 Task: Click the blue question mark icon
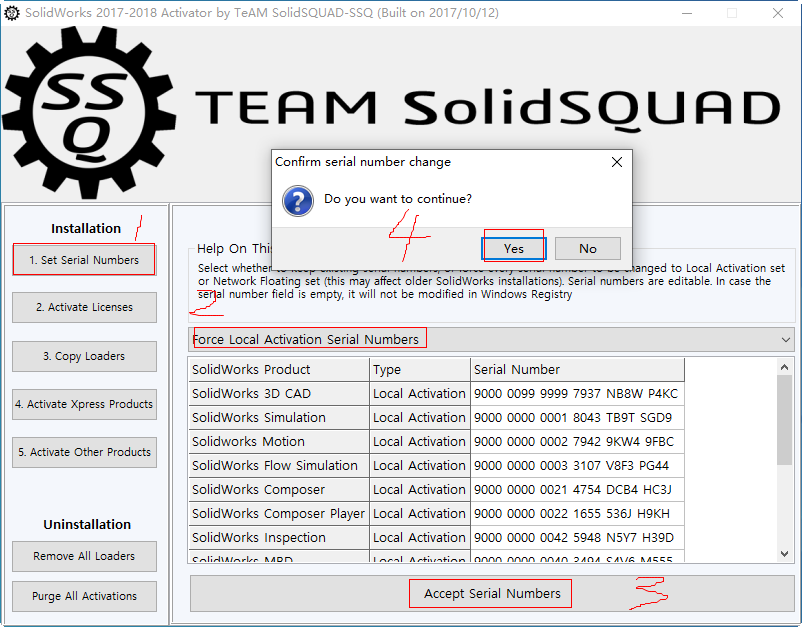click(298, 201)
